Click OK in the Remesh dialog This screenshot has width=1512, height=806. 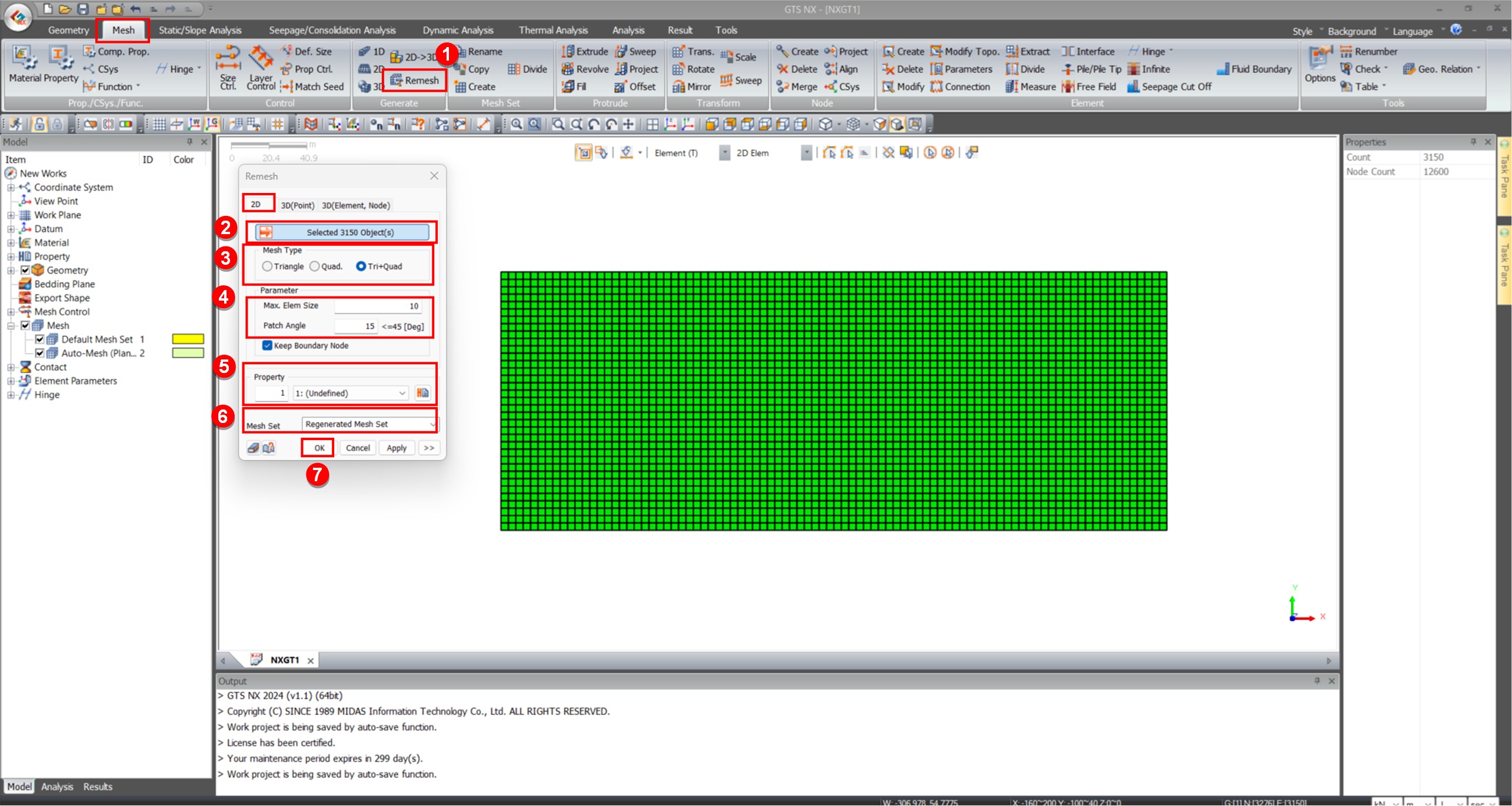pos(319,448)
